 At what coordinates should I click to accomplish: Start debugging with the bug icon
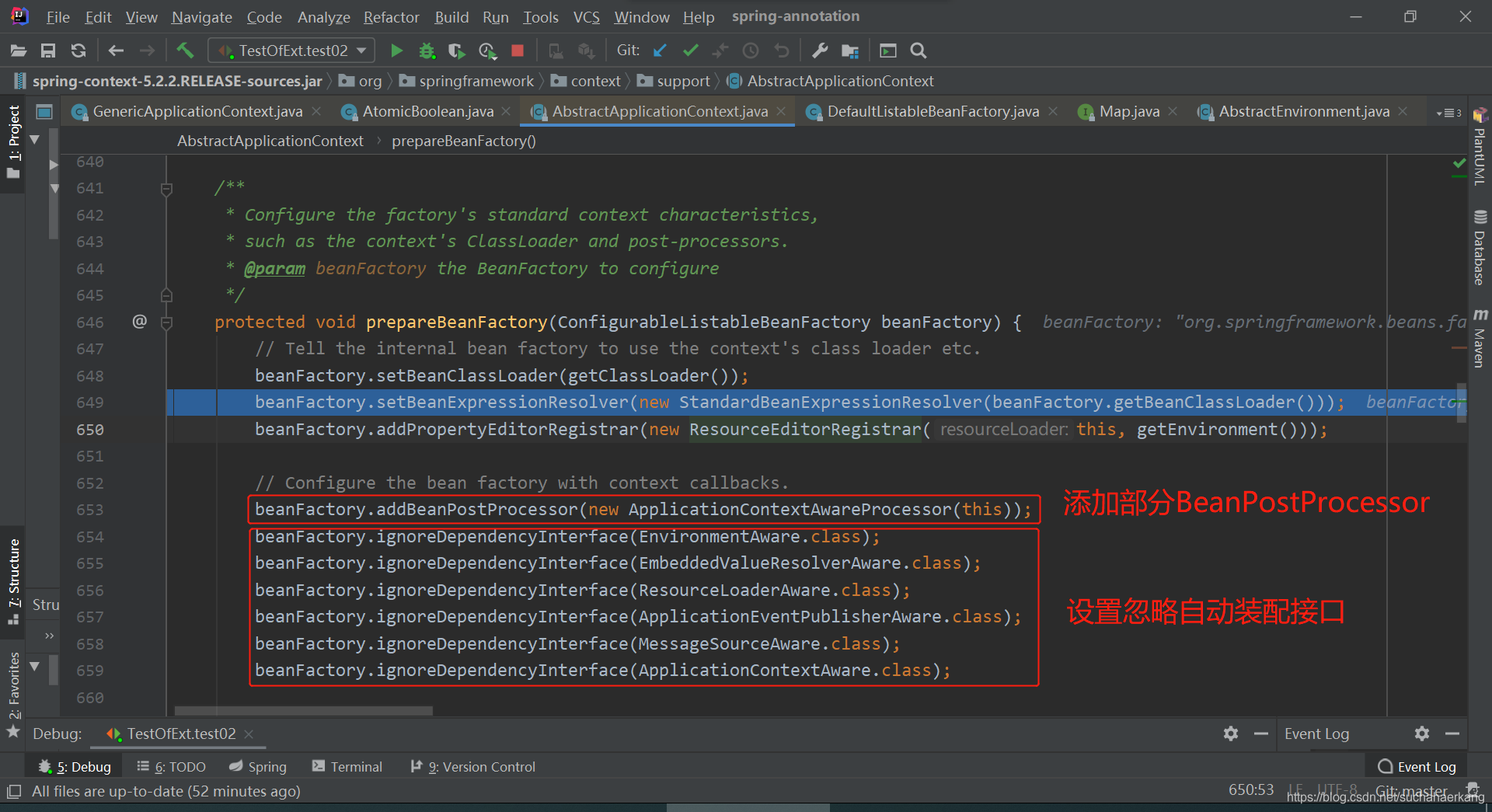[427, 51]
